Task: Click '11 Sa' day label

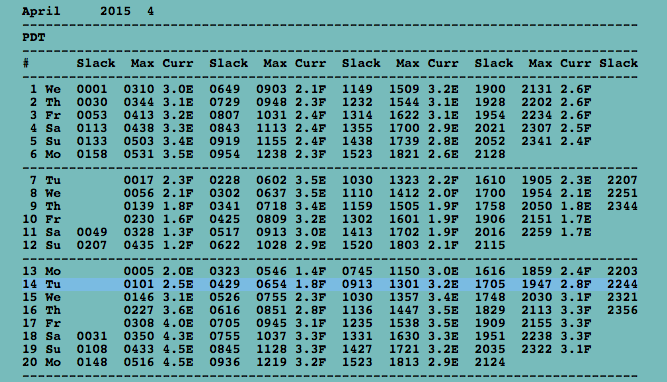Action: pyautogui.click(x=41, y=232)
